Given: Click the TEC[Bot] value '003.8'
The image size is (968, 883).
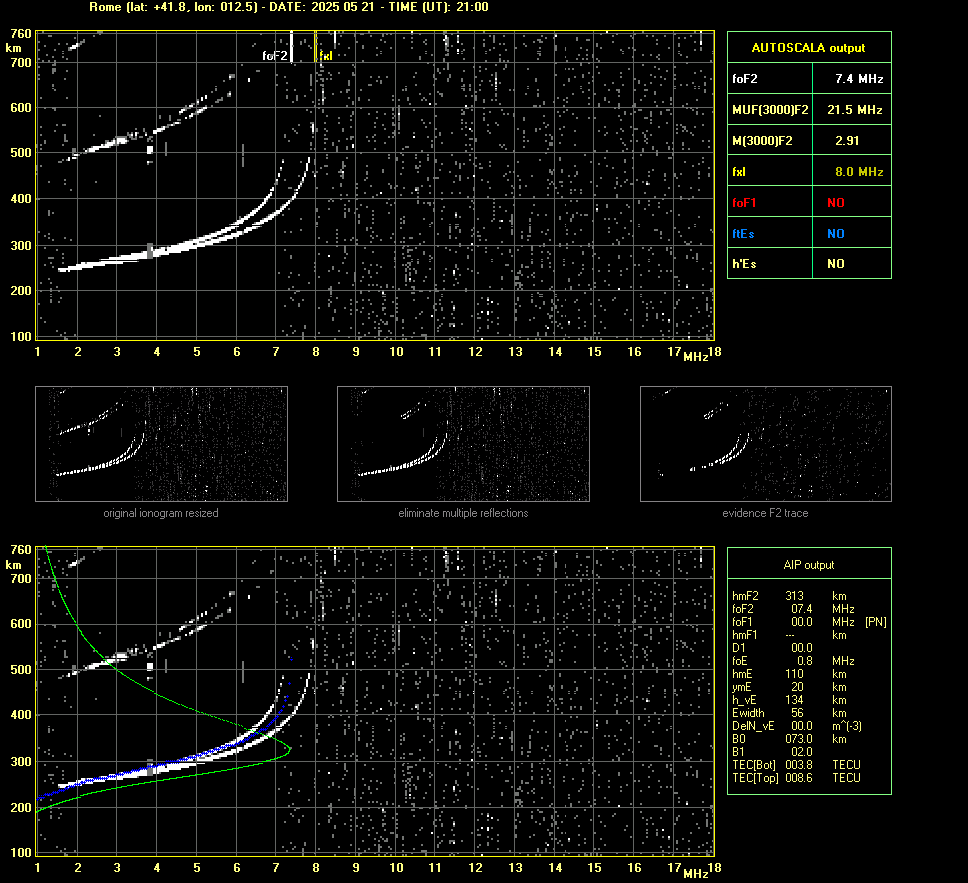Looking at the screenshot, I should [x=799, y=764].
